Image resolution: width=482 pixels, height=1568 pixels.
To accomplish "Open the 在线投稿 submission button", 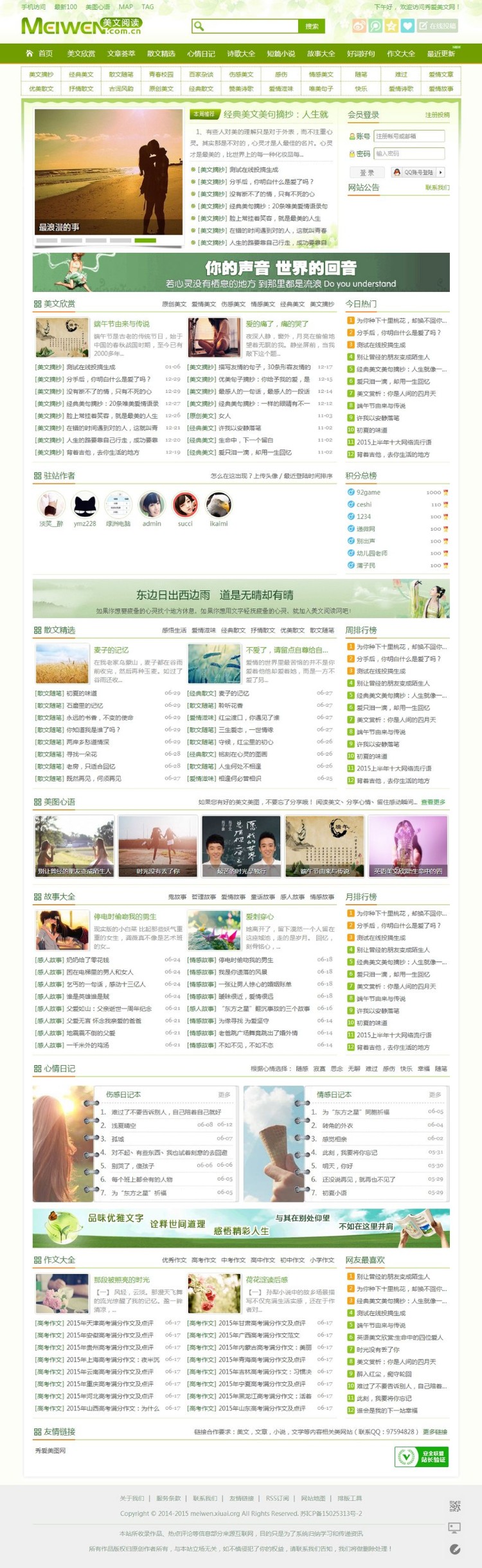I will (437, 26).
